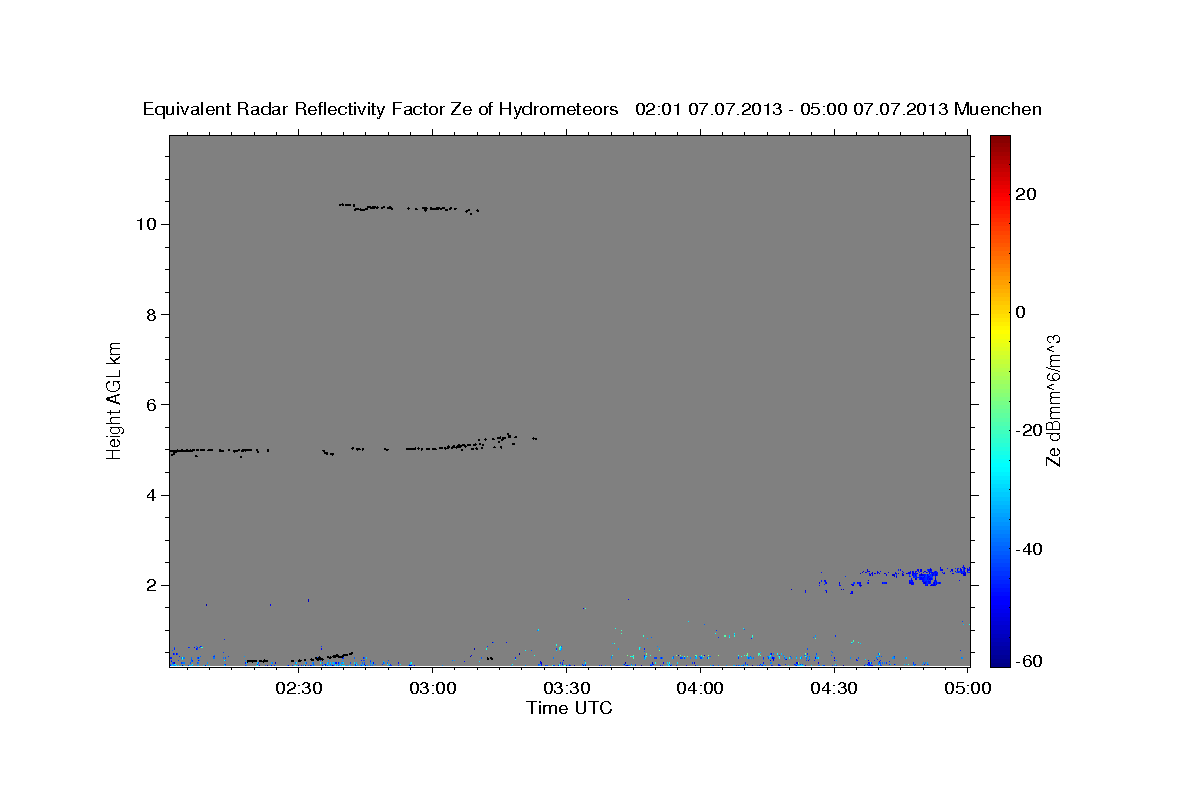Click the plot title "Equivalent Radar Reflectivity Factor Ze of Hydrometeors"
This screenshot has width=1200, height=800.
pyautogui.click(x=381, y=110)
